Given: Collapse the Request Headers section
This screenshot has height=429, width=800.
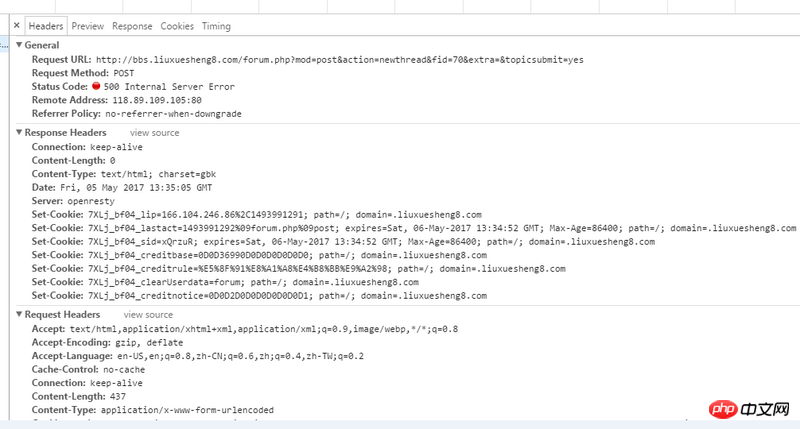Looking at the screenshot, I should [x=19, y=315].
